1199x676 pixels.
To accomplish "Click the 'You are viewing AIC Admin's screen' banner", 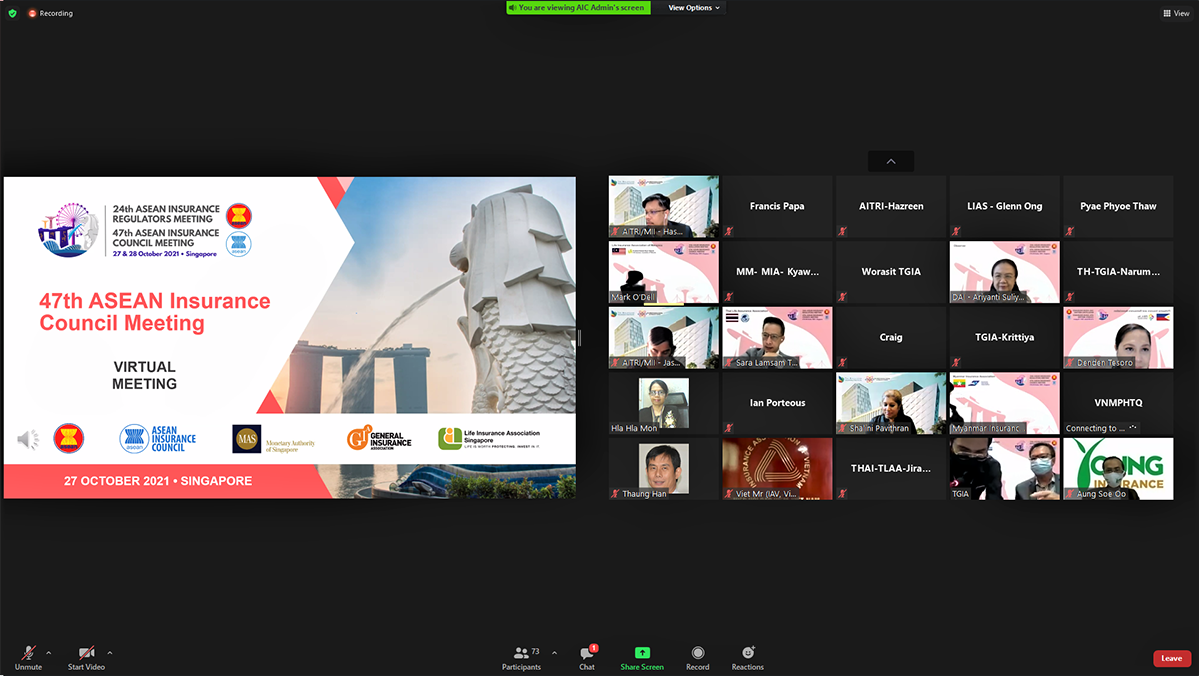I will pyautogui.click(x=578, y=8).
